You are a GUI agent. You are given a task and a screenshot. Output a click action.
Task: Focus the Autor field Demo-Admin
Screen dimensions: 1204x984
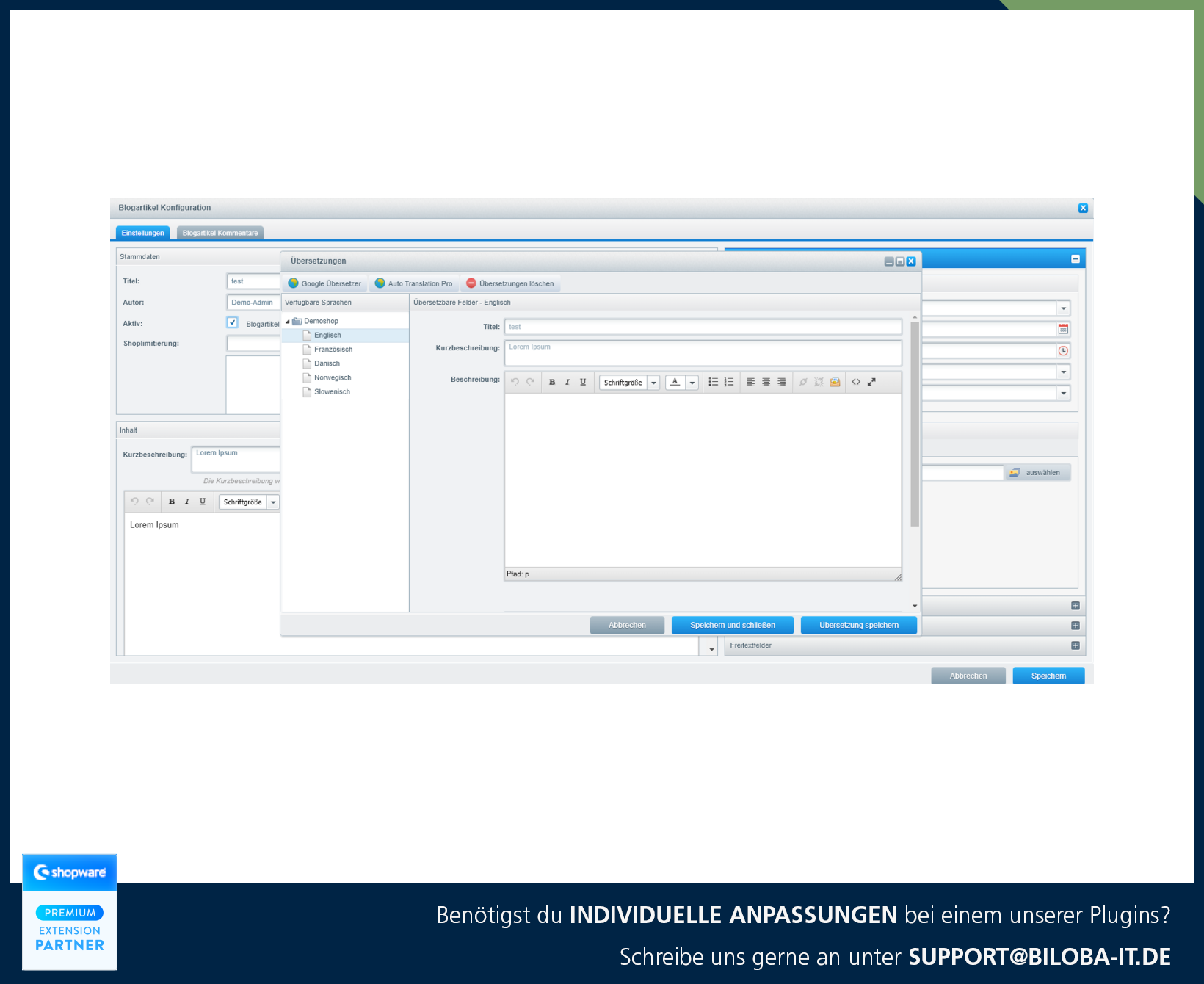[x=253, y=303]
